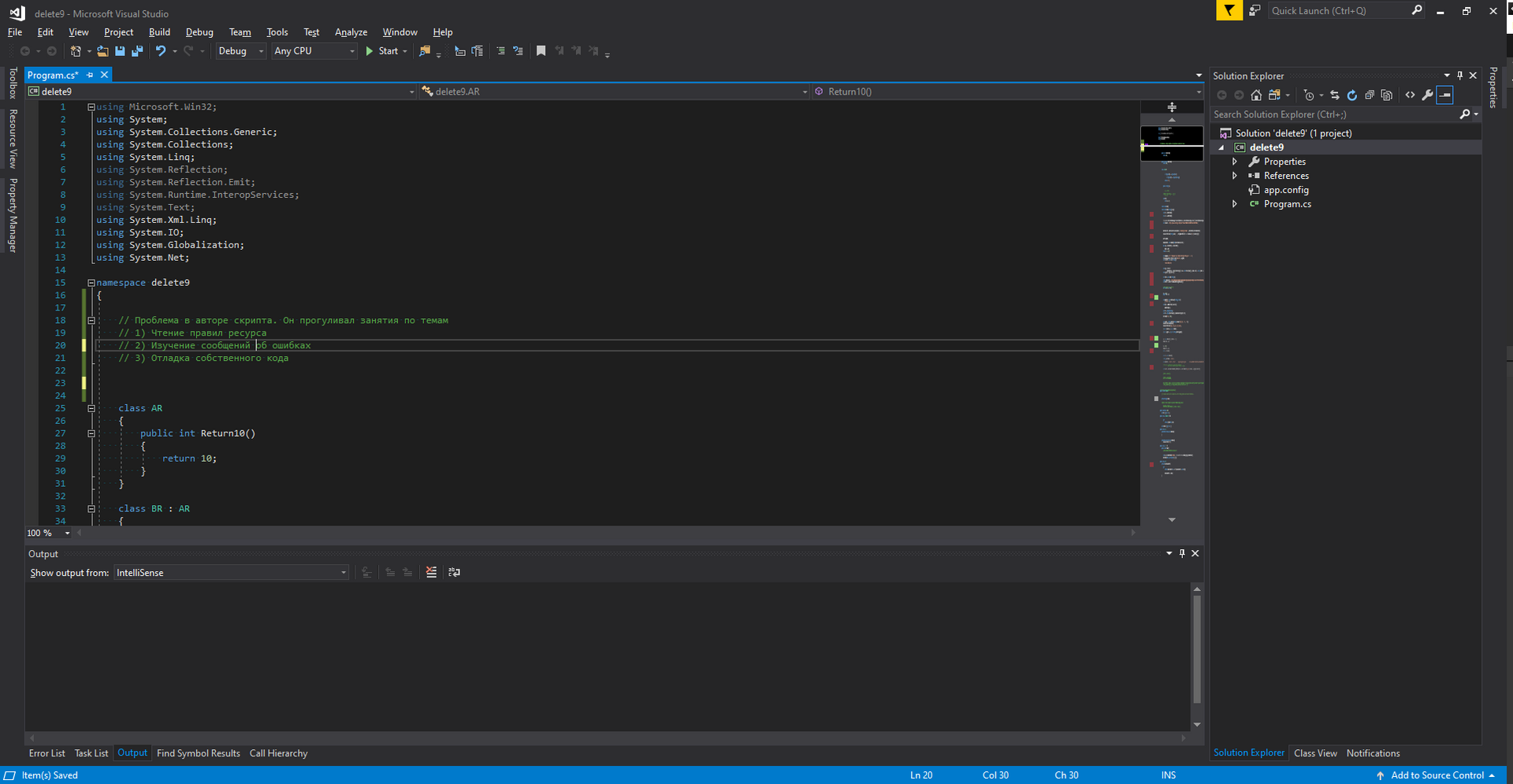Screen dimensions: 1513x784
Task: Refresh Solution Explorer
Action: tap(1352, 95)
